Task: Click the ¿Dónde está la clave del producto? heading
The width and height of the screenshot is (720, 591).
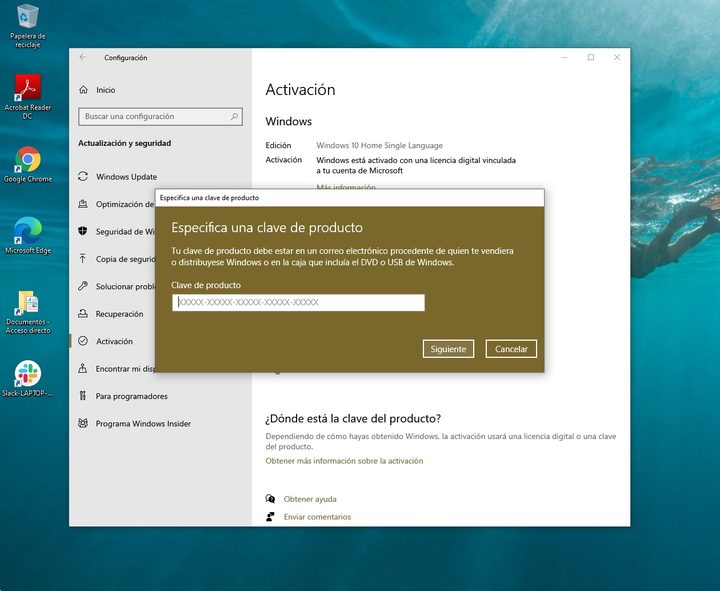Action: [353, 419]
